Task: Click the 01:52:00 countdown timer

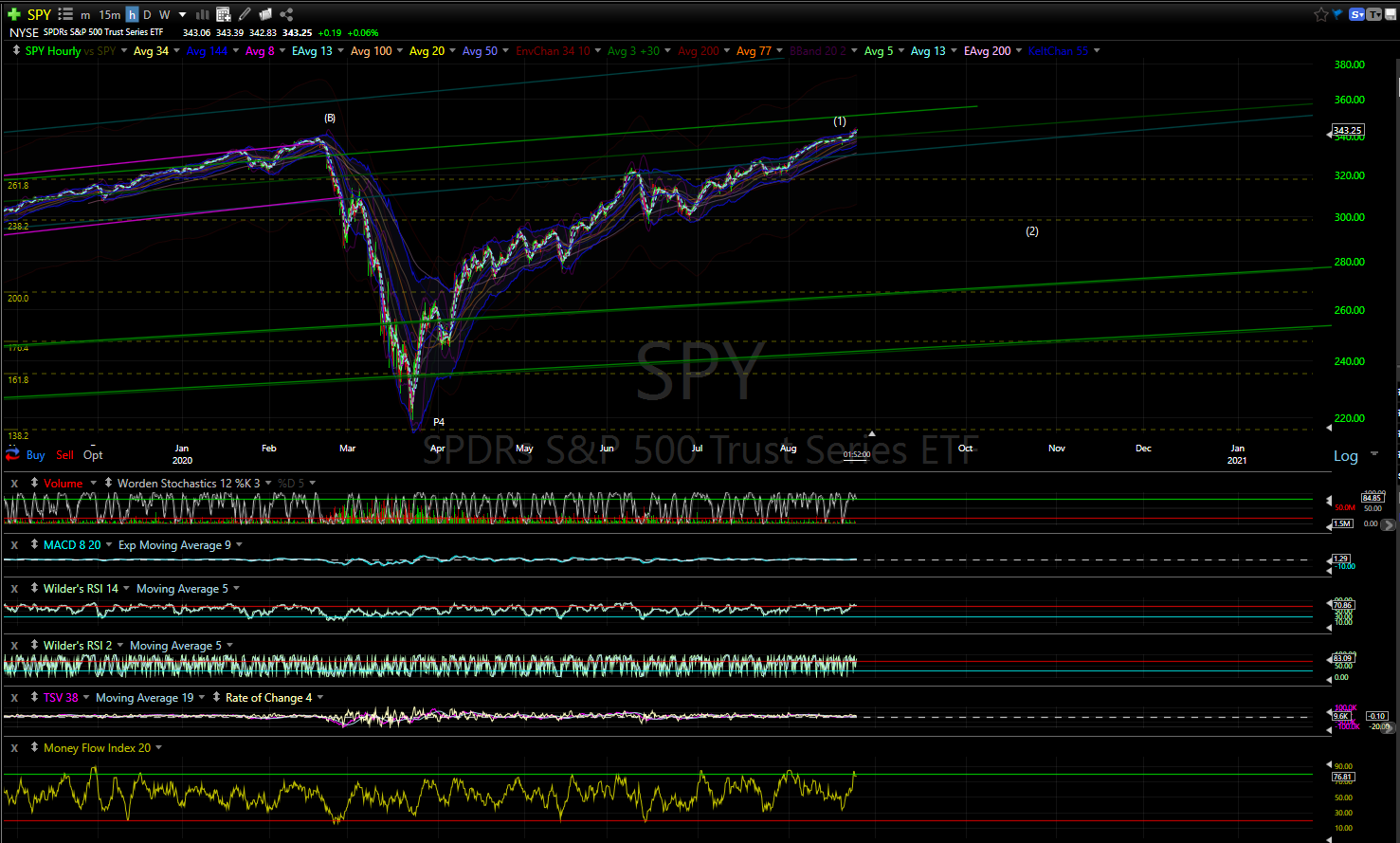Action: pyautogui.click(x=857, y=455)
